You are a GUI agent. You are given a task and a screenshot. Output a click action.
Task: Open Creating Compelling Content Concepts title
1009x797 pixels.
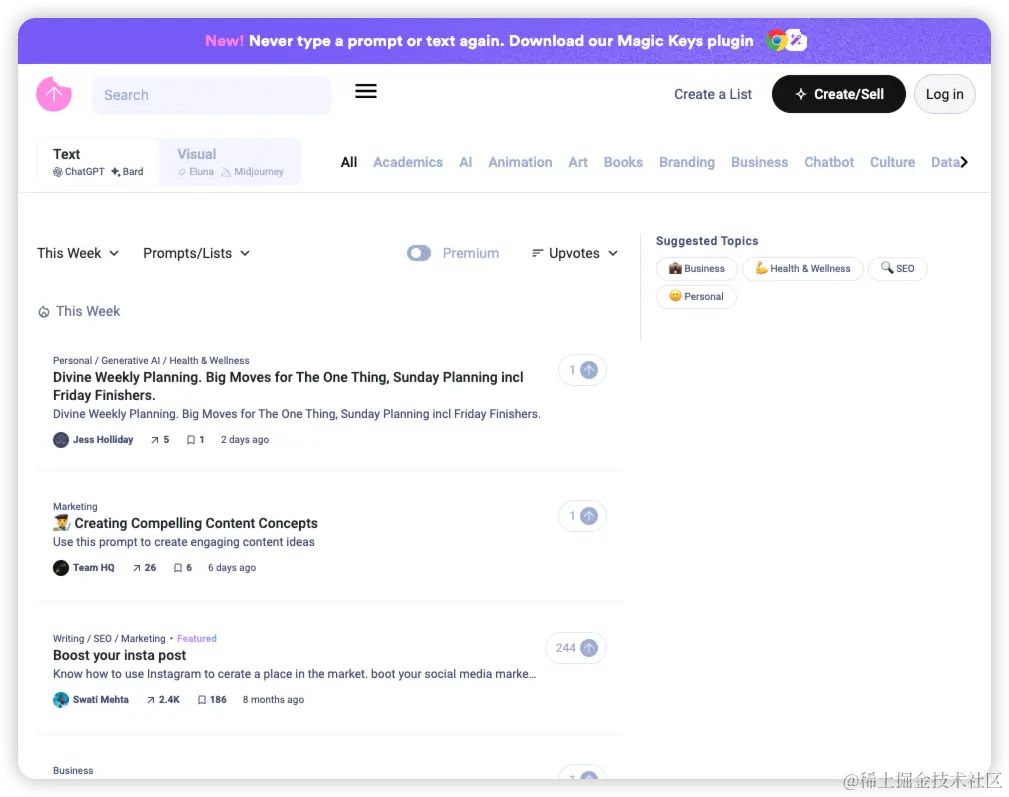(185, 523)
